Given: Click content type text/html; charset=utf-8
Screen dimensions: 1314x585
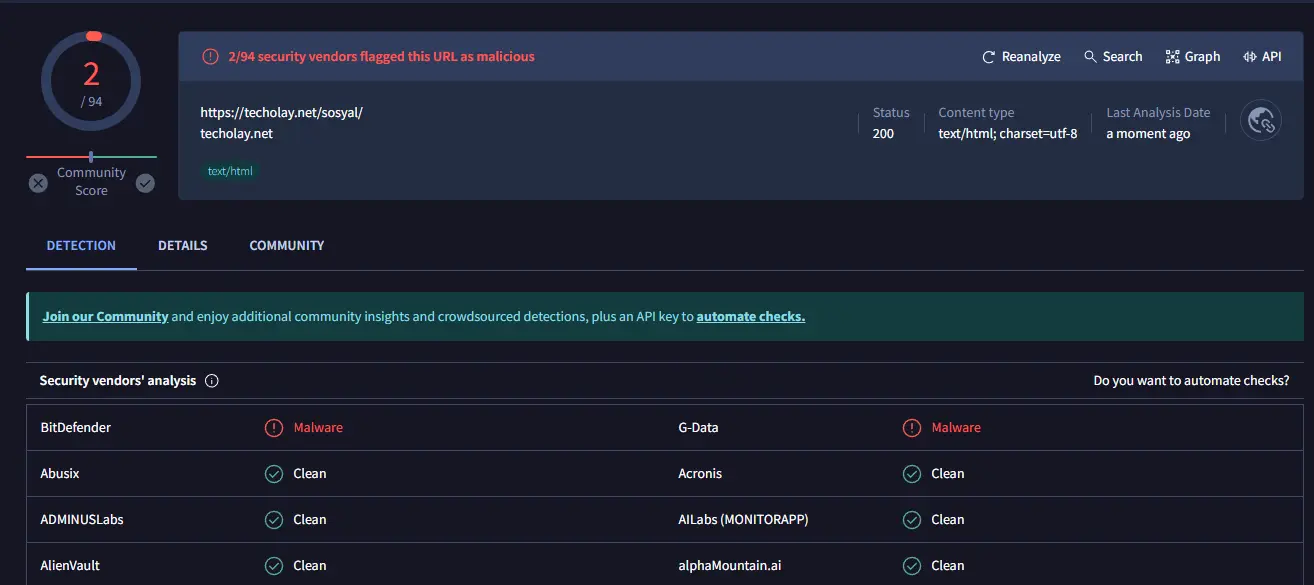Looking at the screenshot, I should (1008, 133).
